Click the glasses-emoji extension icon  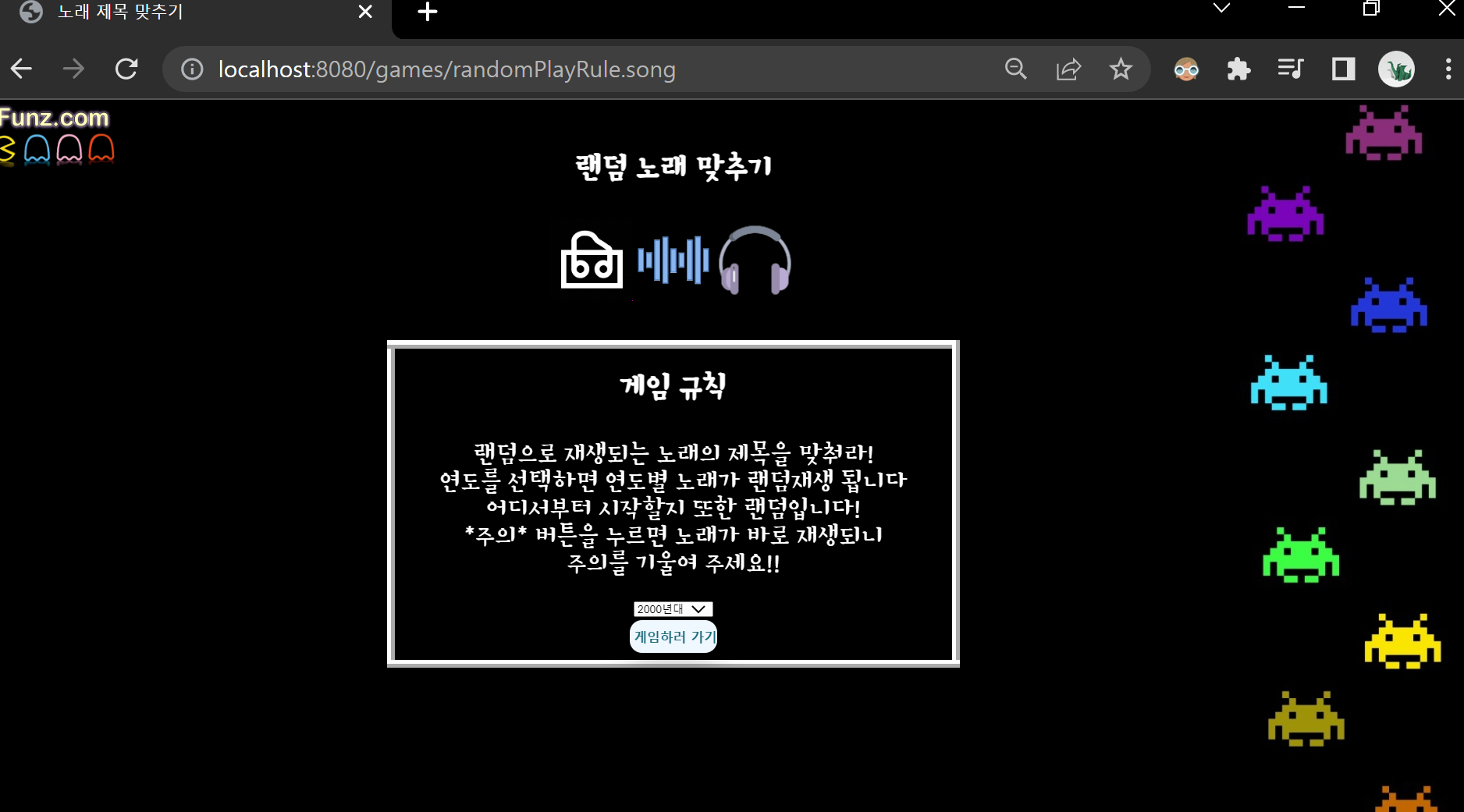click(1185, 69)
